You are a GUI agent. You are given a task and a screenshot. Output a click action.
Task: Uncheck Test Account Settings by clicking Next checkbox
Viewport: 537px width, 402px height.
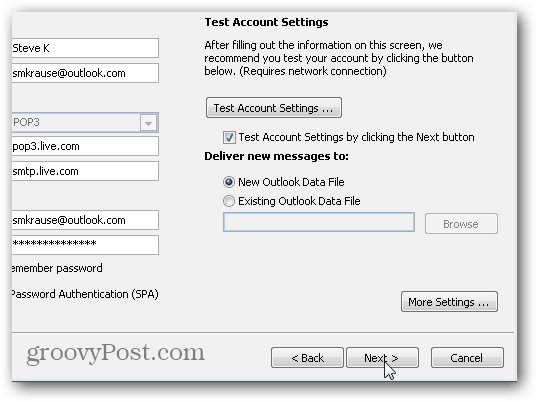229,138
